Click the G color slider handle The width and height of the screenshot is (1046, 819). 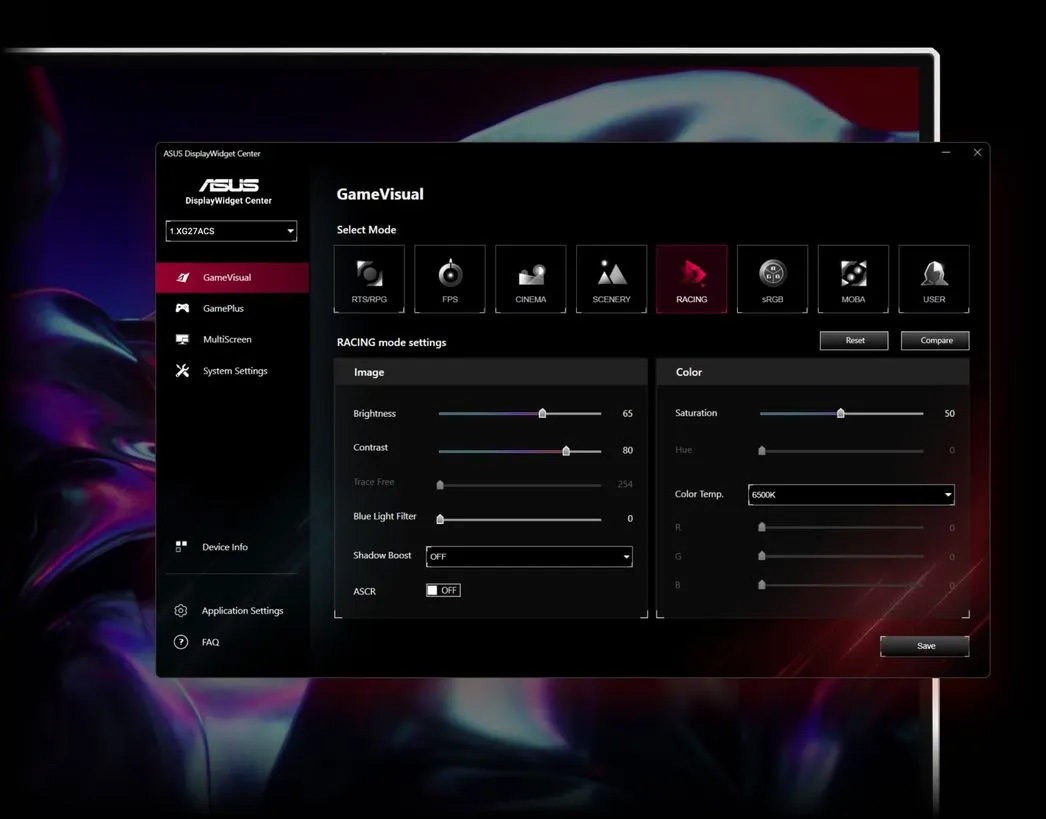[x=762, y=556]
